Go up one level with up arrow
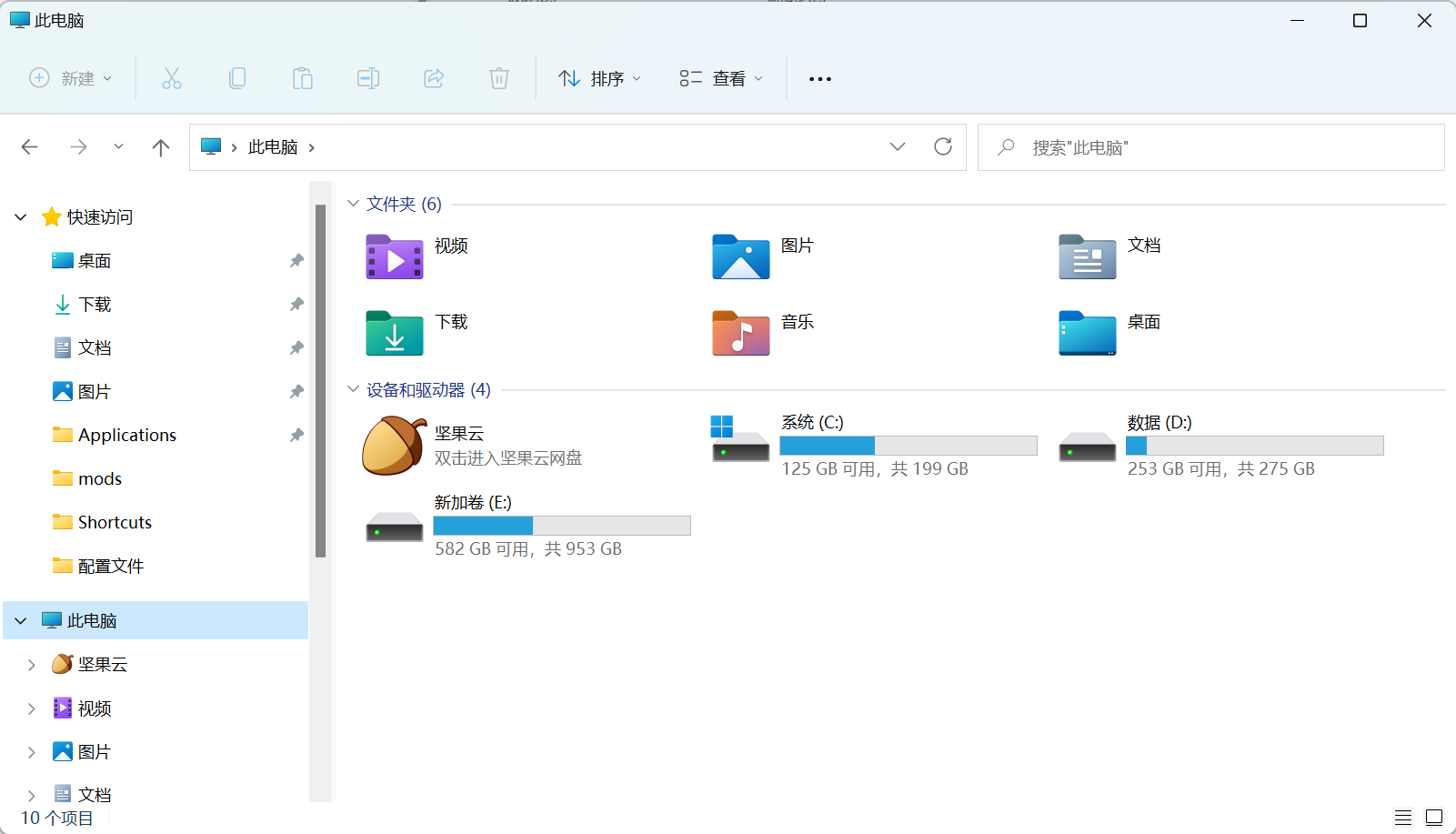The height and width of the screenshot is (834, 1456). click(x=161, y=147)
